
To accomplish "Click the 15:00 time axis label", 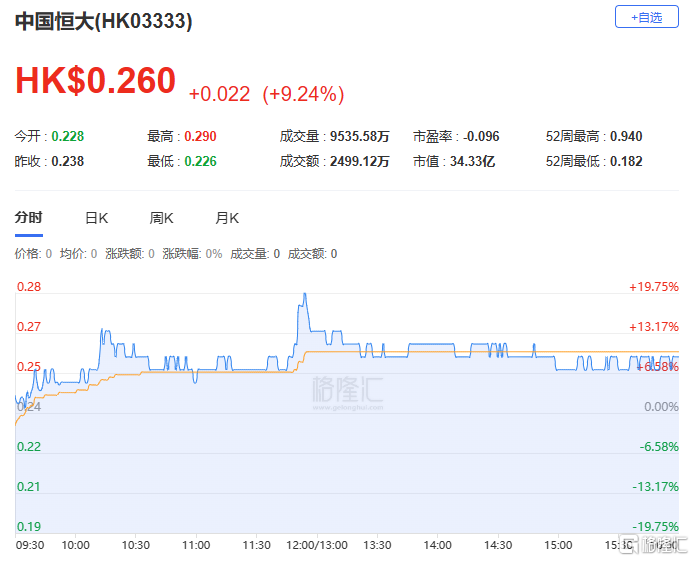I will pos(558,545).
